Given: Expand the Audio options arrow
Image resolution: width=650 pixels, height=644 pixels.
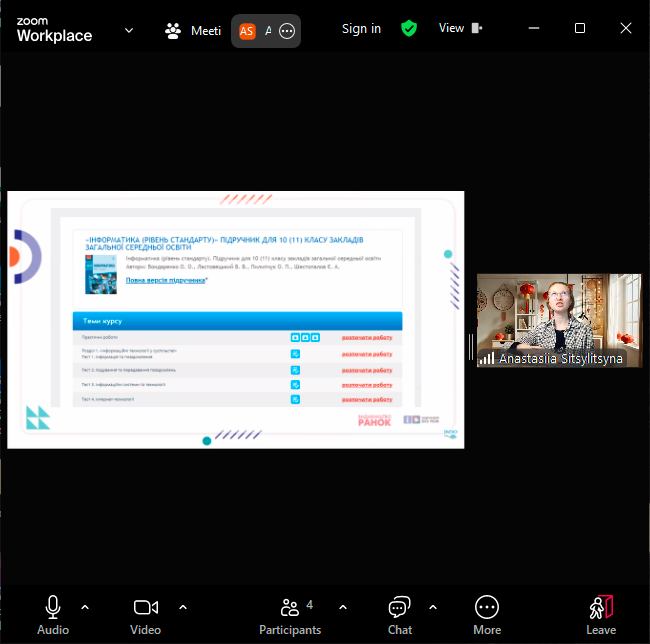Looking at the screenshot, I should (x=85, y=606).
